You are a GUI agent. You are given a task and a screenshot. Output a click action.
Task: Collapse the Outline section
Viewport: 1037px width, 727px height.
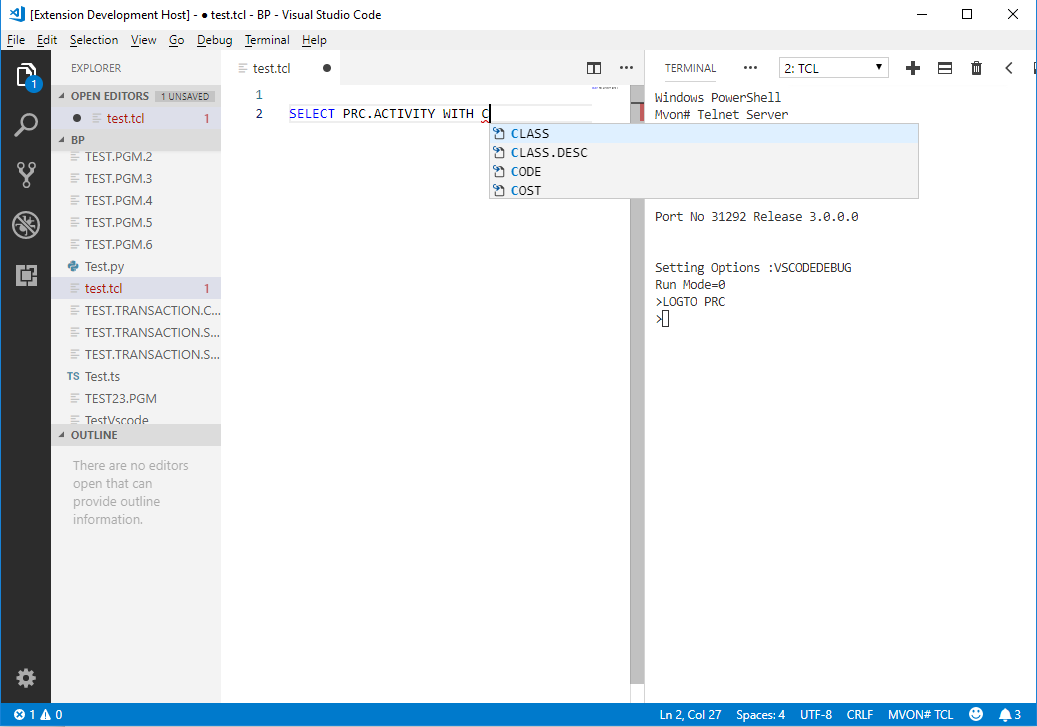pyautogui.click(x=62, y=435)
